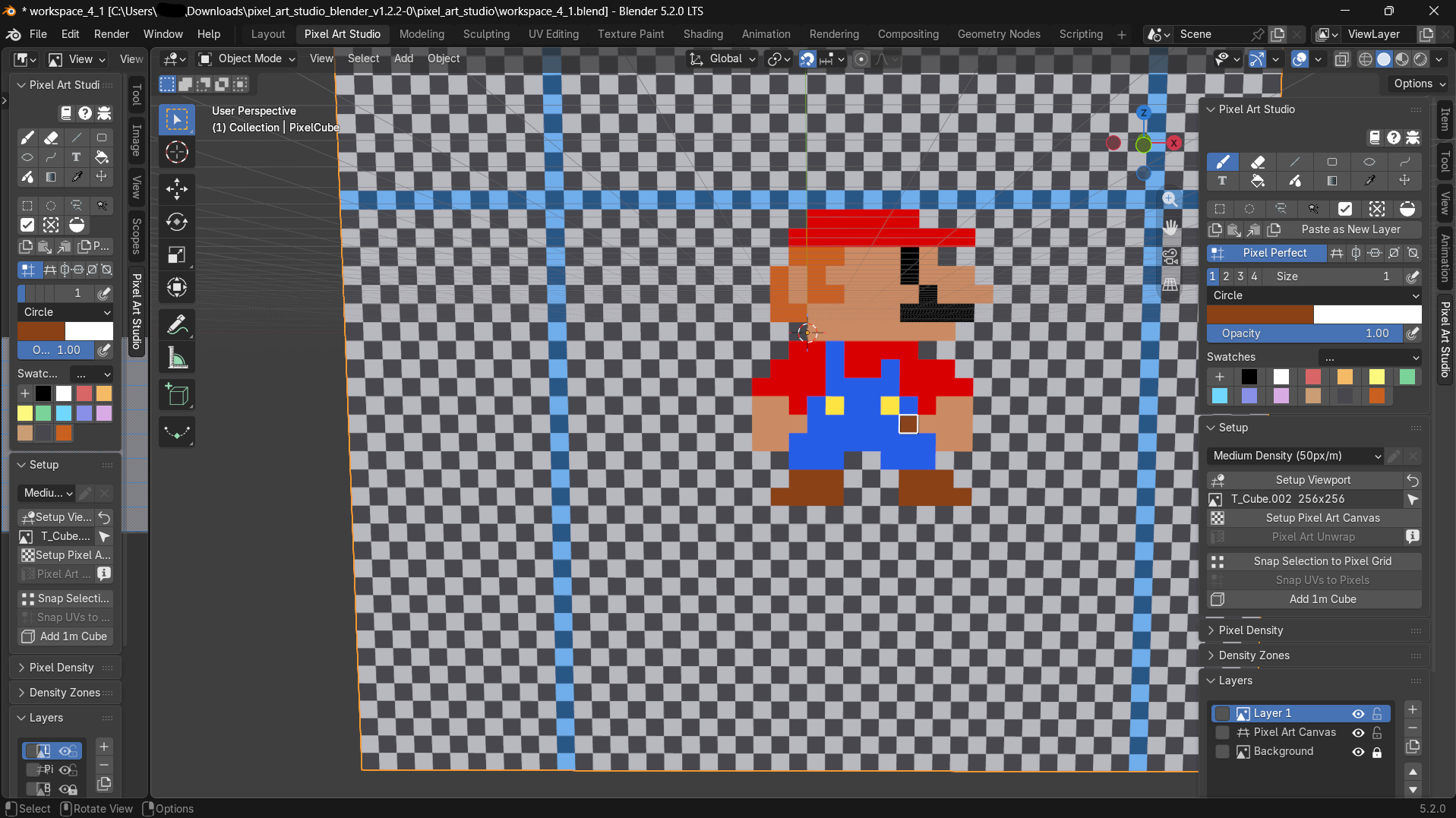The width and height of the screenshot is (1456, 818).
Task: Toggle Layer 1 visibility eye
Action: pos(1358,713)
